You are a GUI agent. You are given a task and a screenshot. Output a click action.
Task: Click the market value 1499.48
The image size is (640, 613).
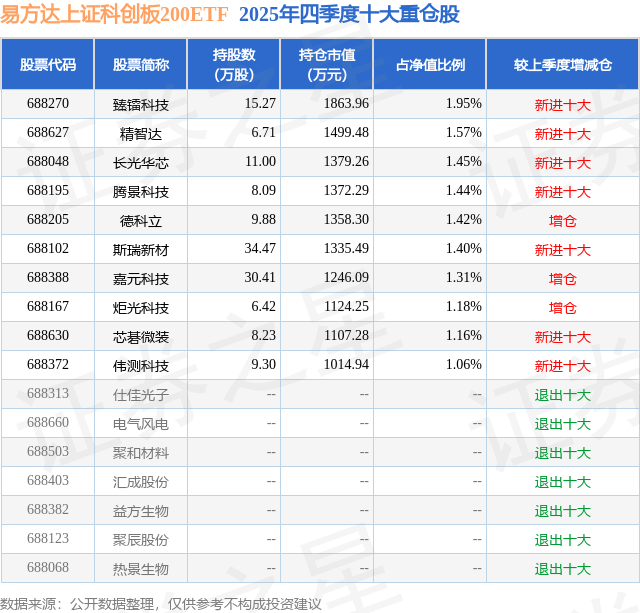point(346,133)
